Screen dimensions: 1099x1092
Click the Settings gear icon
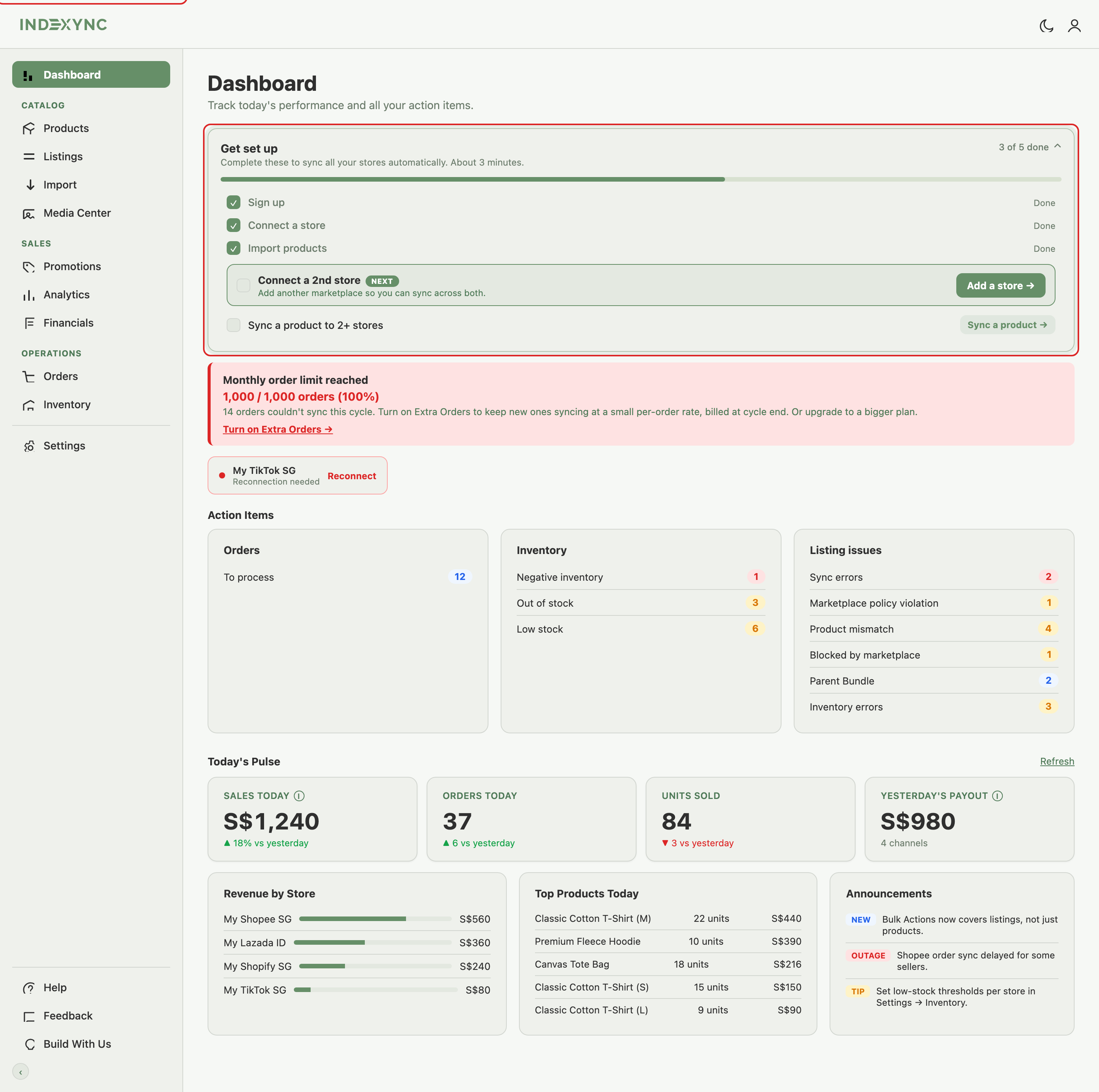[x=29, y=446]
